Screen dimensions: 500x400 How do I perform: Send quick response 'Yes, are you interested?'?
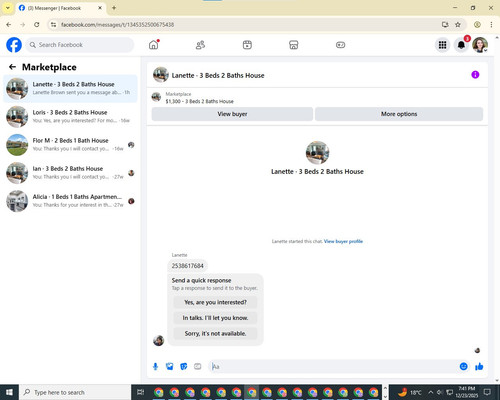coord(215,302)
